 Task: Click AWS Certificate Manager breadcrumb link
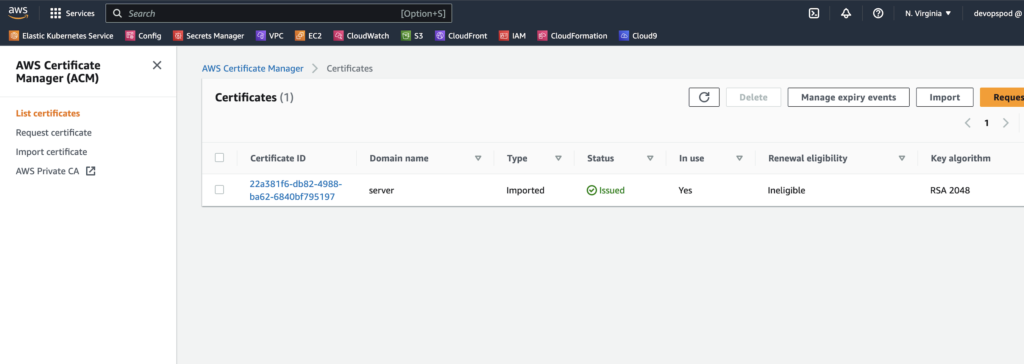click(253, 68)
